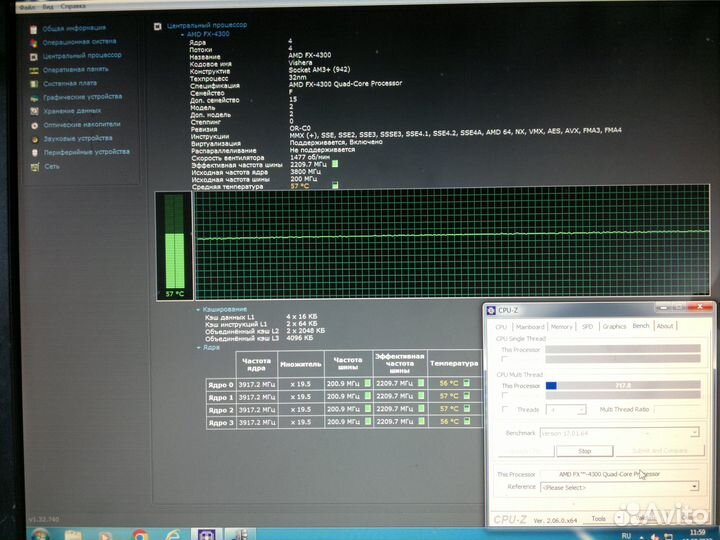Screen dimensions: 720x540
Task: Open the Вид menu in Speccy
Action: click(x=48, y=7)
